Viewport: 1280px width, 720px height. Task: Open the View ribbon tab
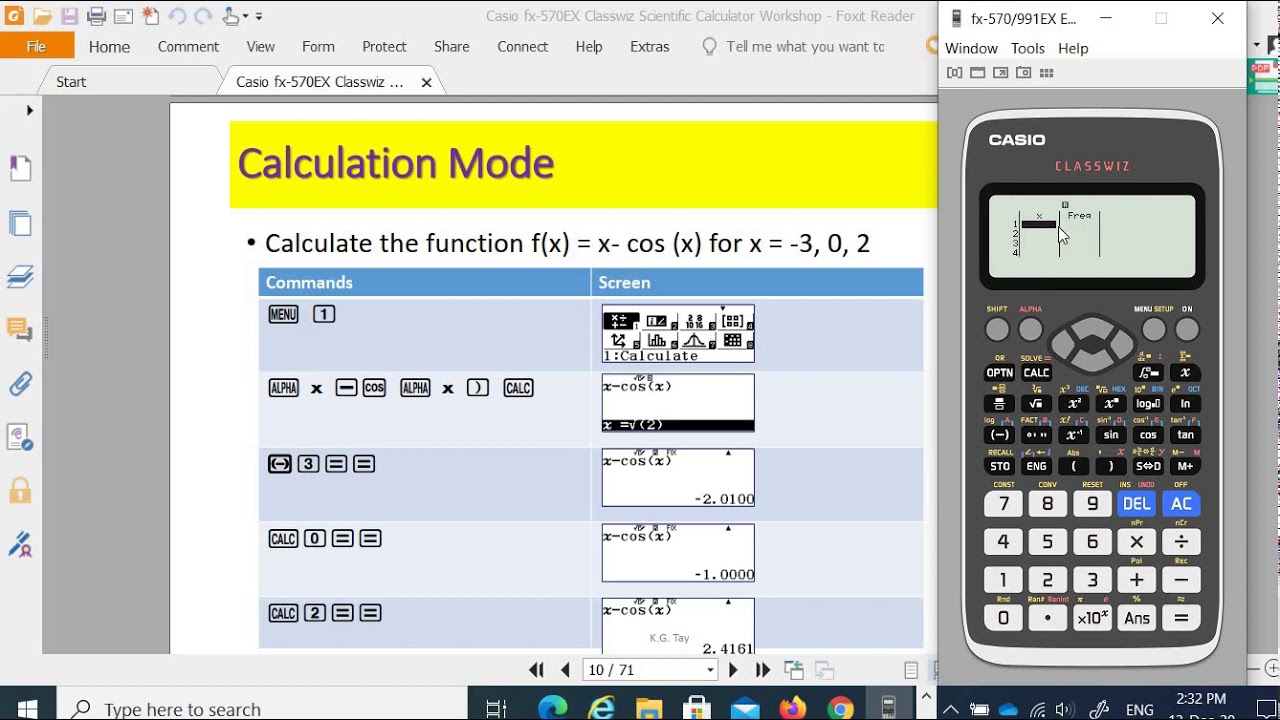click(260, 46)
